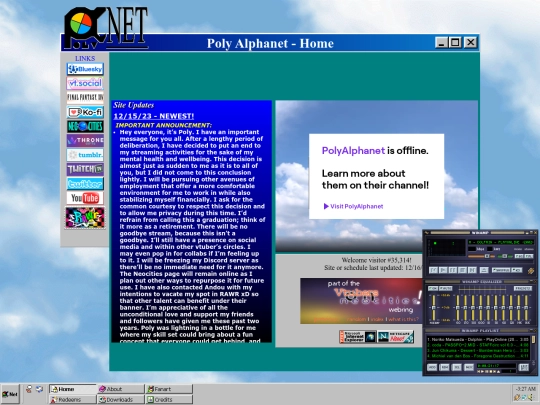Open the RAWR xD badge

85,217
